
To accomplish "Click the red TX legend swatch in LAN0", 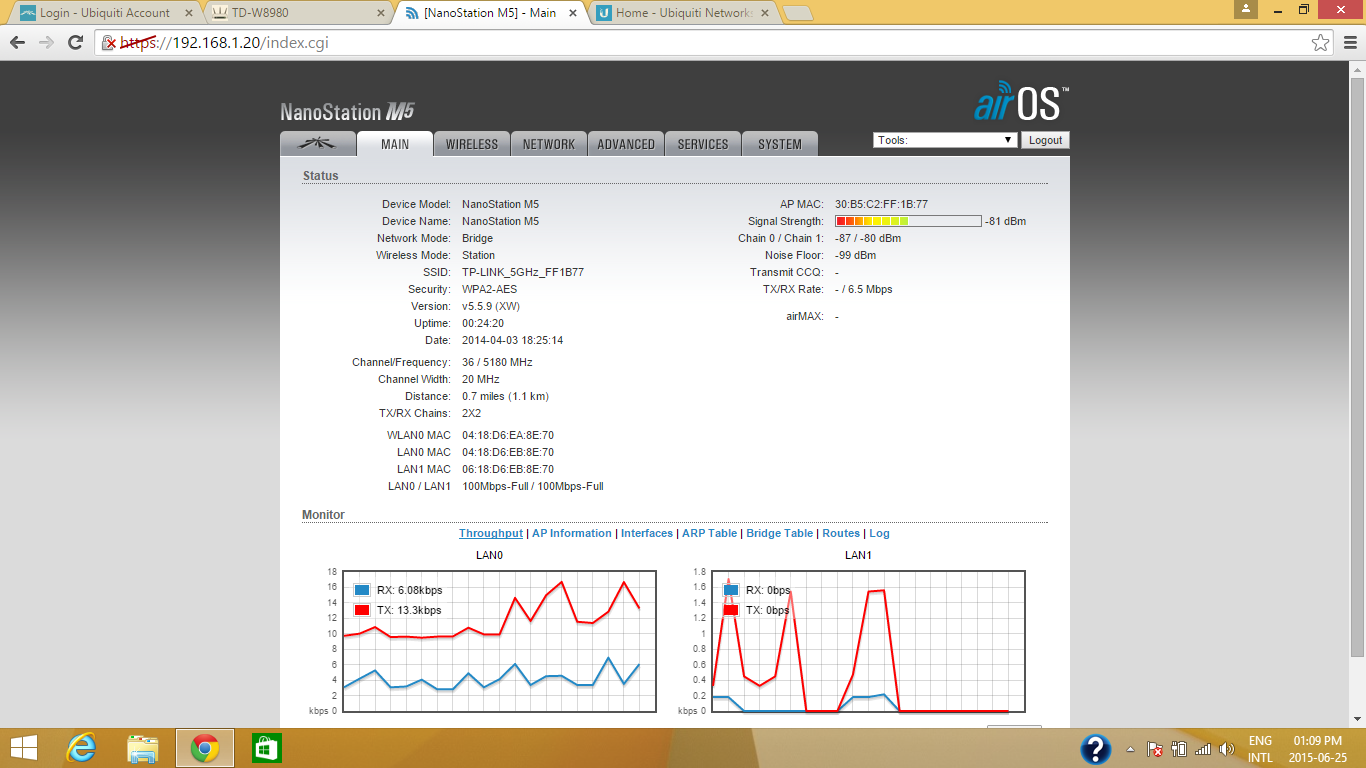I will [362, 610].
